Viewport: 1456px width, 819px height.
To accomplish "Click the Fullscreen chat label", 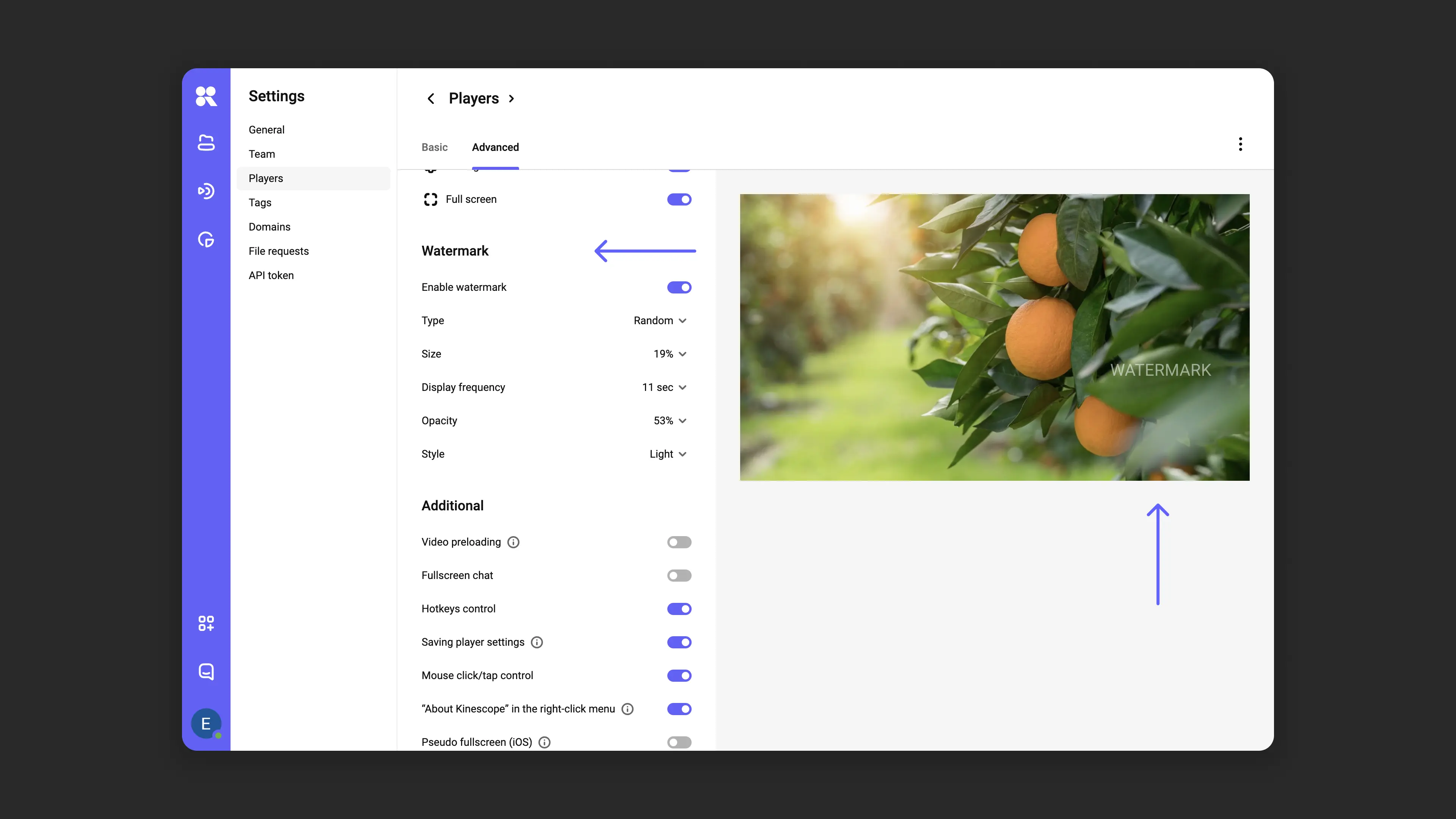I will (x=457, y=576).
